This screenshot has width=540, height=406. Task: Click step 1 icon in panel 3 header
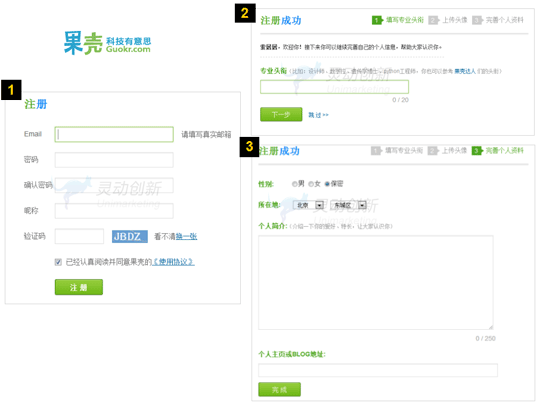coord(376,151)
